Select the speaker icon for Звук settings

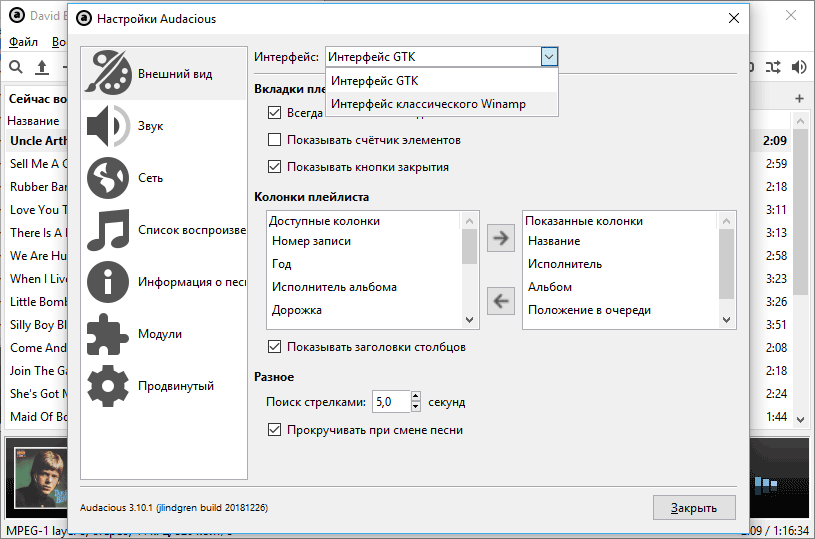point(108,126)
